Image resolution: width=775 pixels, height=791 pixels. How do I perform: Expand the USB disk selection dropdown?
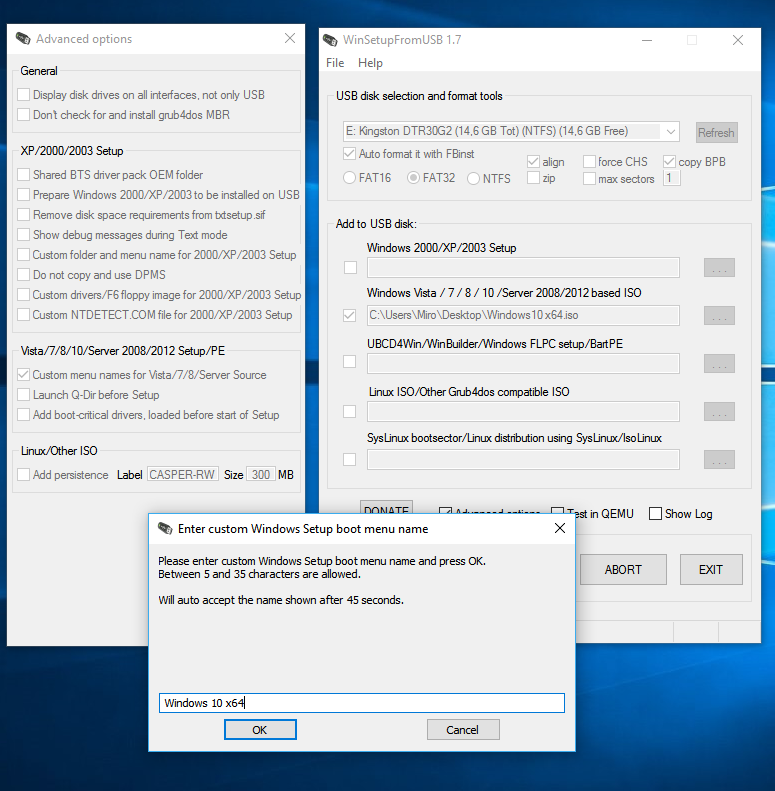click(671, 132)
